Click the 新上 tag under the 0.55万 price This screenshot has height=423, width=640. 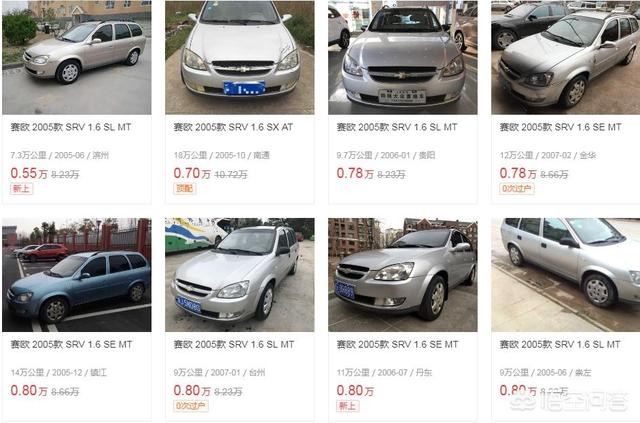point(22,189)
